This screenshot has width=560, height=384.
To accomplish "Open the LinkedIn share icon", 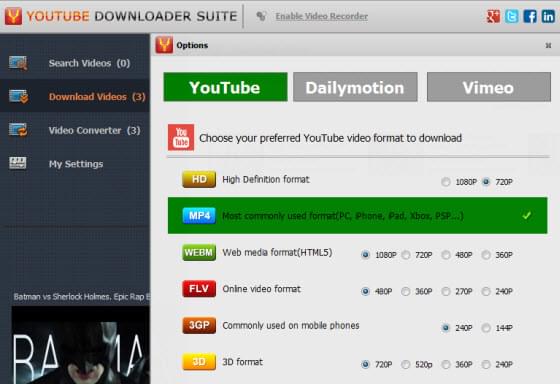I will pyautogui.click(x=548, y=16).
